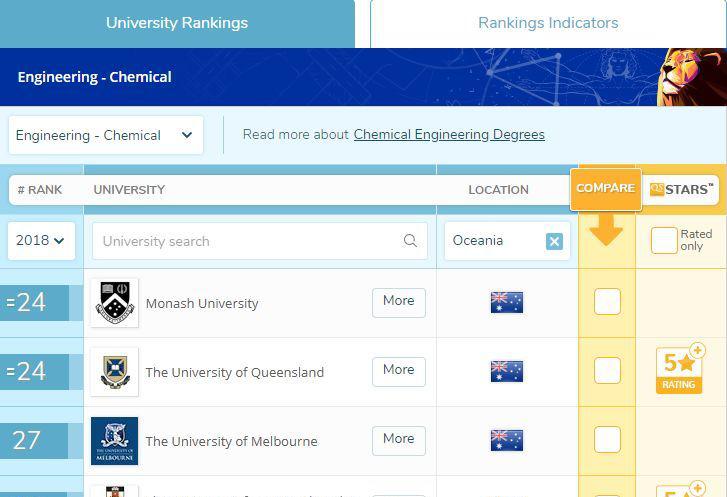The width and height of the screenshot is (727, 497).
Task: Click the Australian flag for Monash University
Action: click(x=507, y=302)
